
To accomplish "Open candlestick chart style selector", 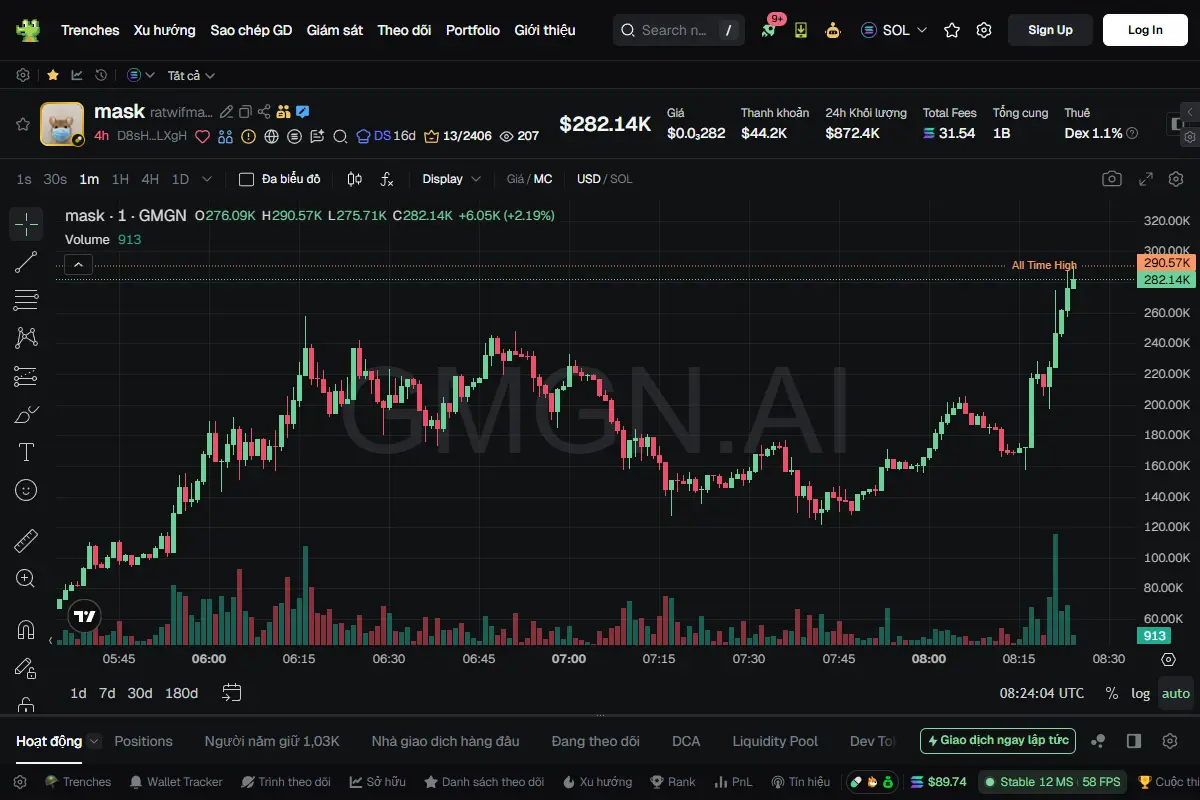I will pyautogui.click(x=354, y=179).
